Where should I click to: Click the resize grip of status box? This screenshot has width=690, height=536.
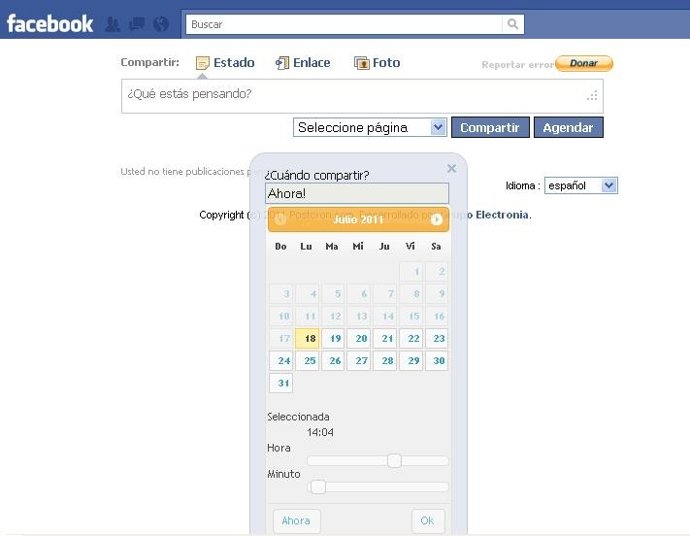pyautogui.click(x=592, y=95)
